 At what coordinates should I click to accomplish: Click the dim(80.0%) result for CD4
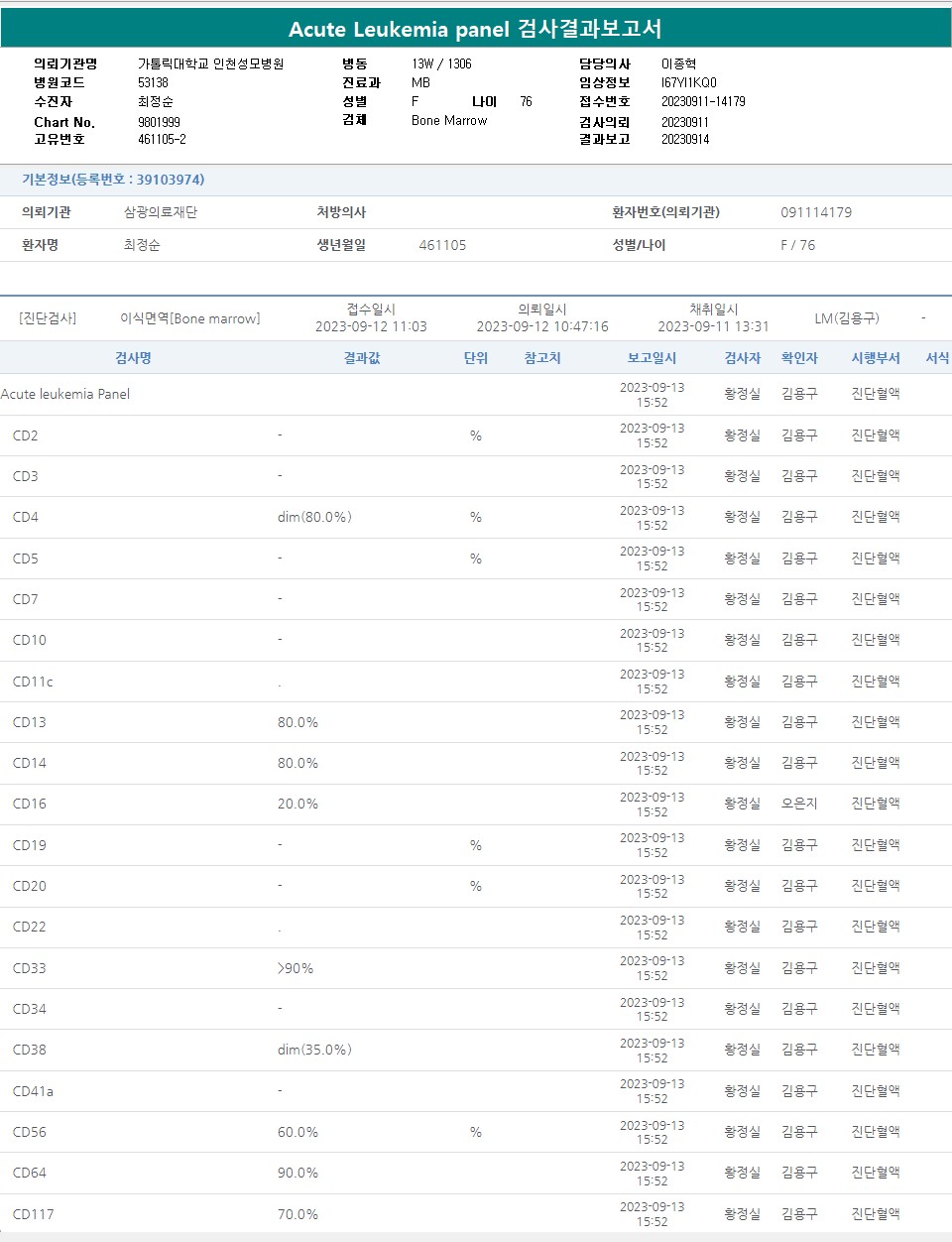pos(314,517)
